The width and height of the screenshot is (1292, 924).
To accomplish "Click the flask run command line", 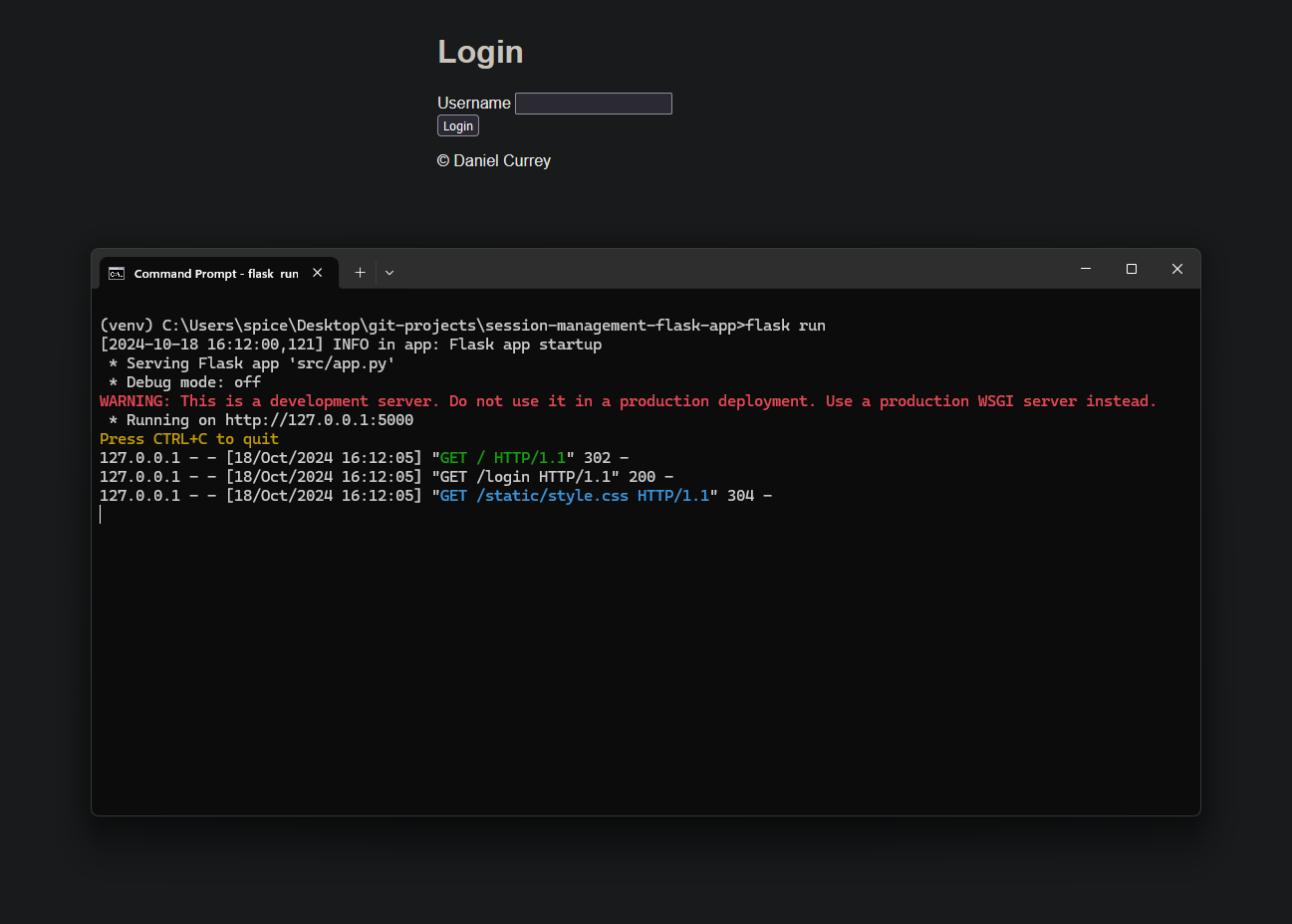I will [x=462, y=326].
